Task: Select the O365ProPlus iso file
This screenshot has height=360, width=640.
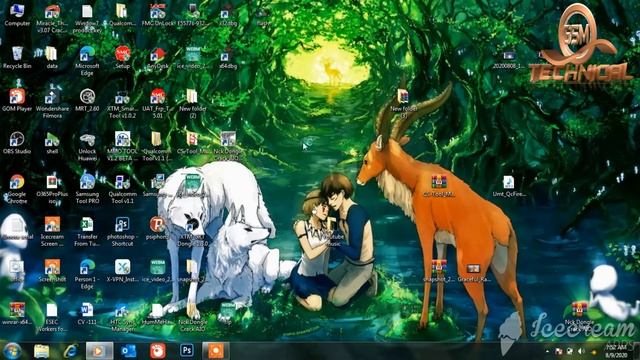Action: tap(52, 189)
